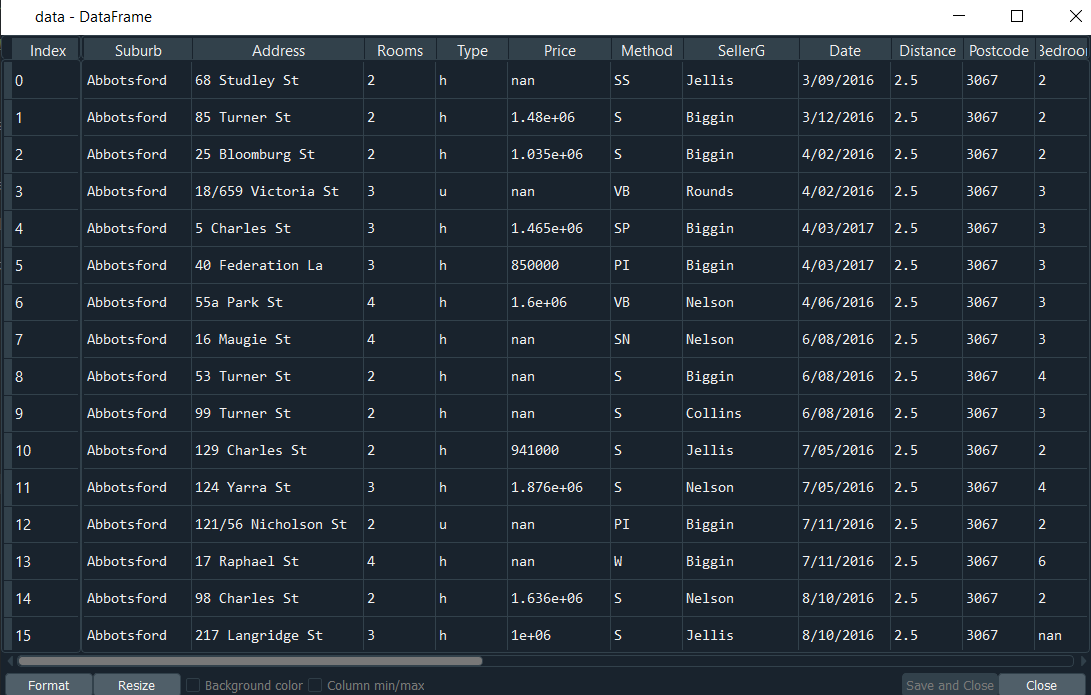Select the price cell '1.465e+06'

559,228
